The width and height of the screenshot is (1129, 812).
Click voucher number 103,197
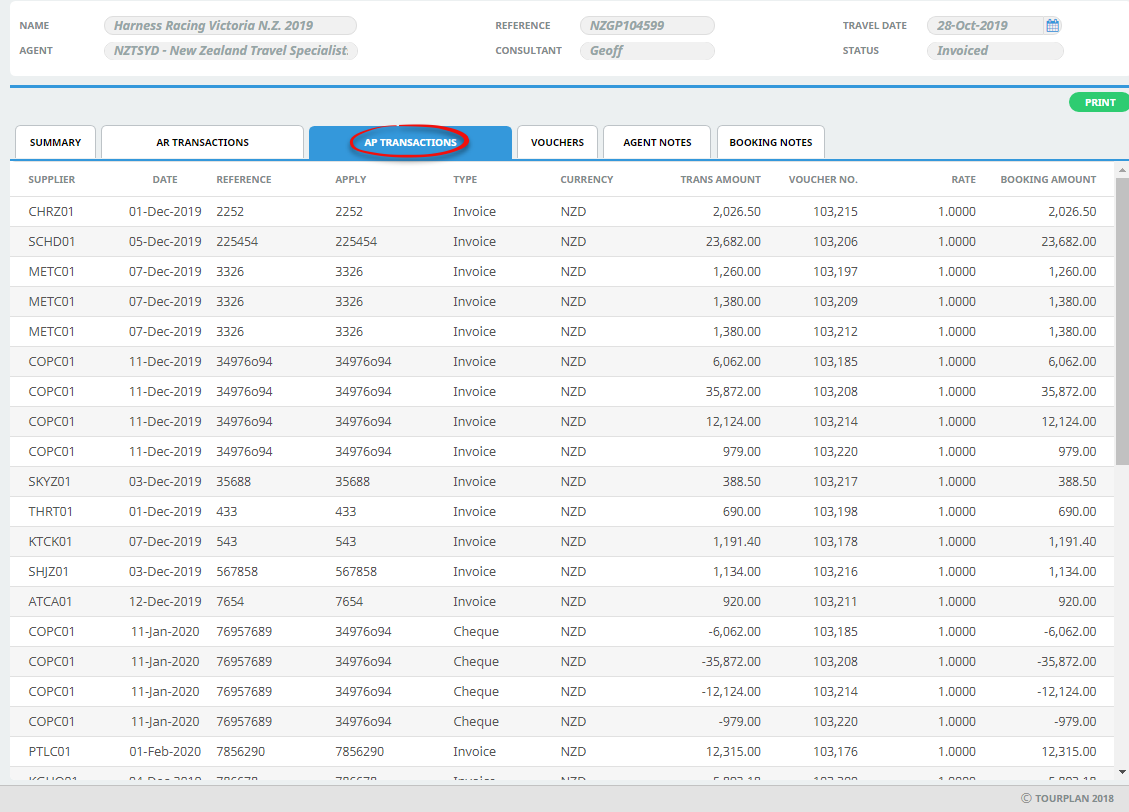[835, 272]
